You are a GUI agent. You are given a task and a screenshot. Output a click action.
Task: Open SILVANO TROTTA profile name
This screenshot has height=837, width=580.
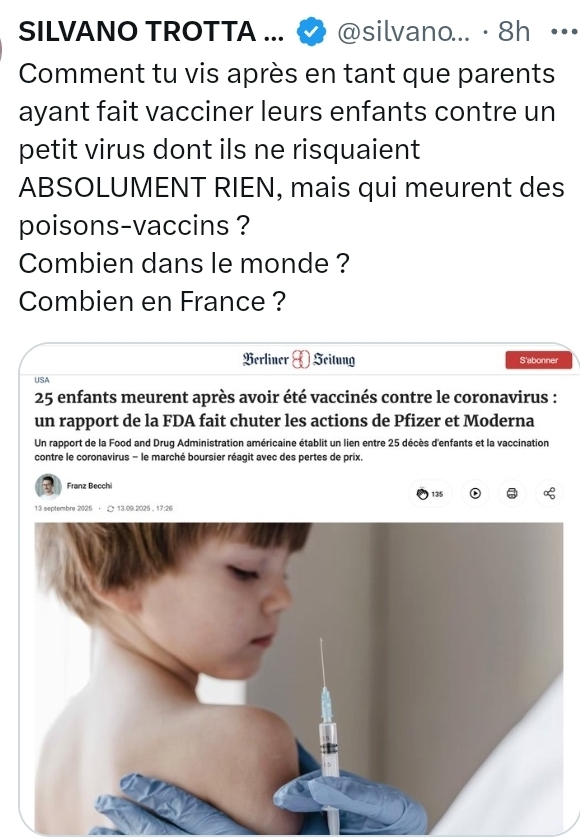151,31
